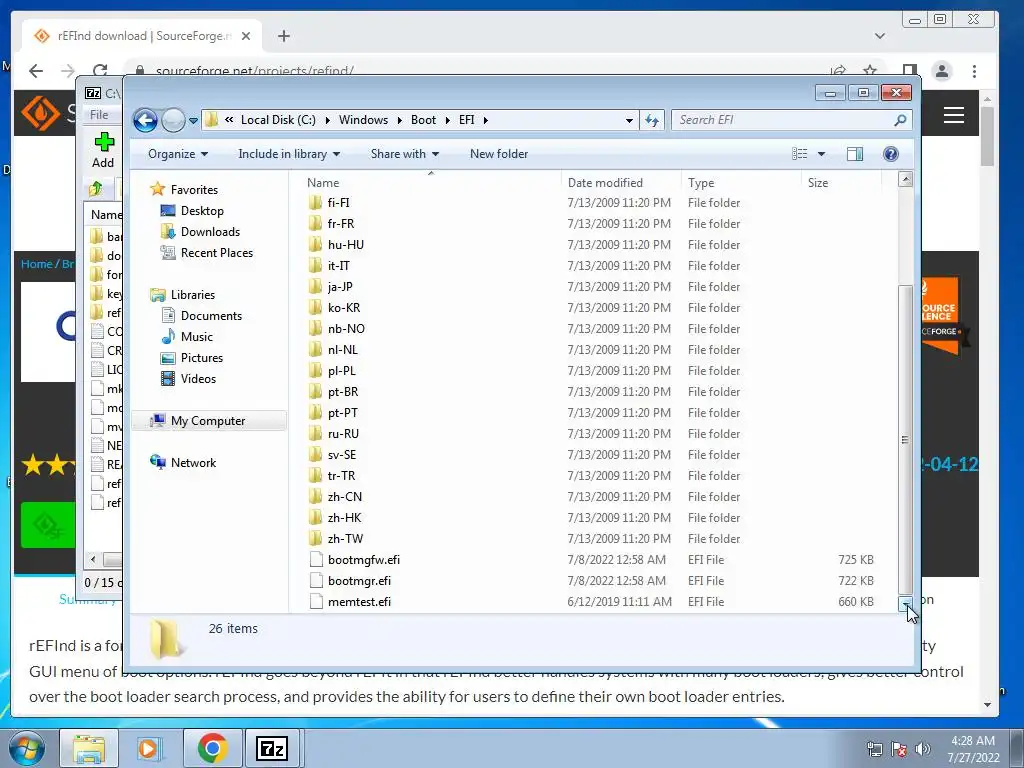Select the memtest.efi file icon
Viewport: 1024px width, 768px height.
[316, 601]
